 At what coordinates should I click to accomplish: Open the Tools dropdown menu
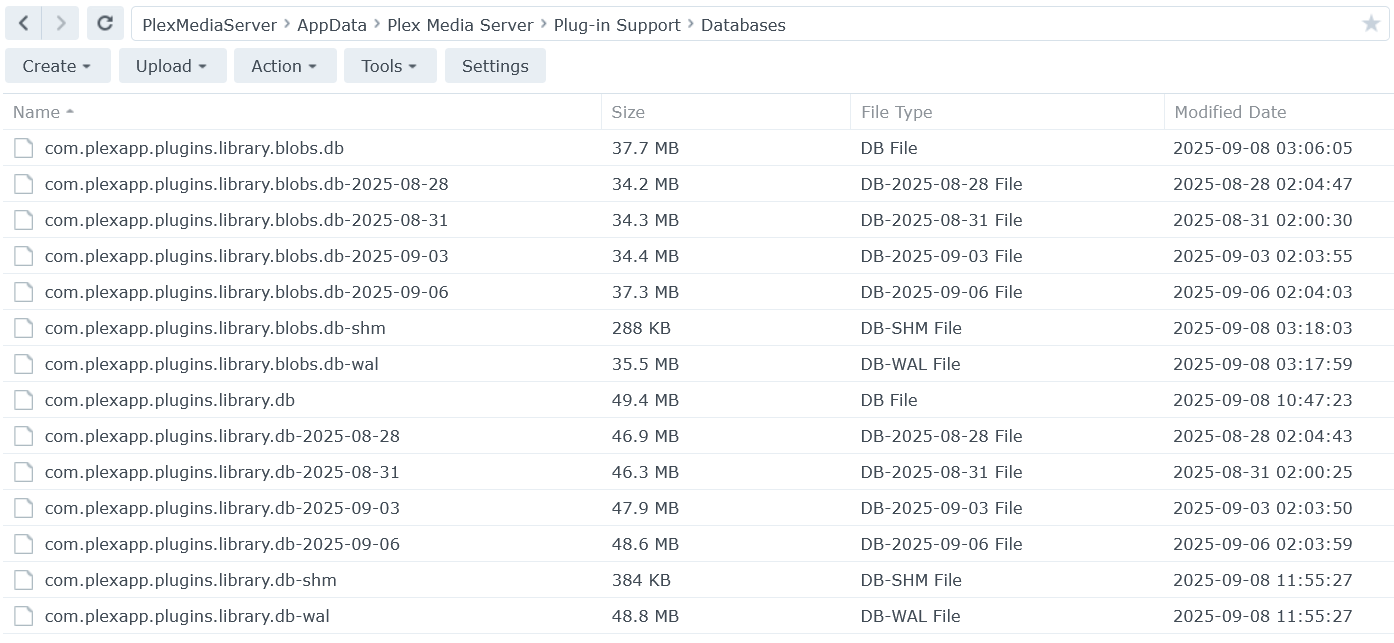click(x=390, y=66)
